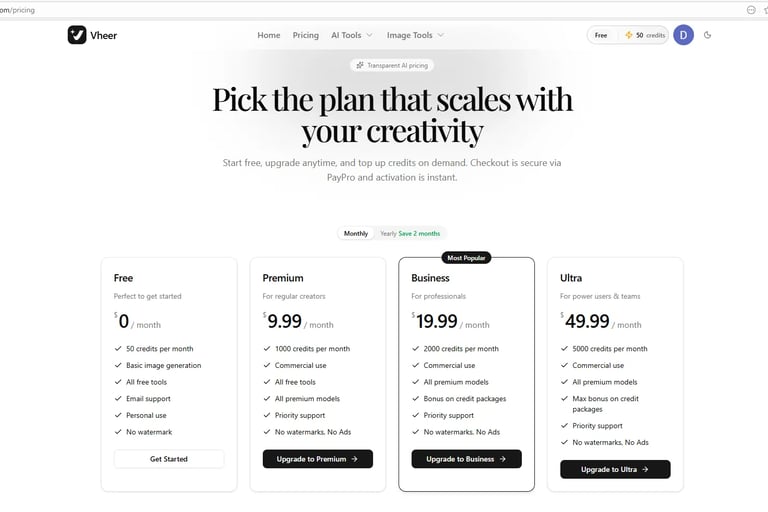Click Upgrade to Premium button
The height and width of the screenshot is (512, 768).
[317, 459]
